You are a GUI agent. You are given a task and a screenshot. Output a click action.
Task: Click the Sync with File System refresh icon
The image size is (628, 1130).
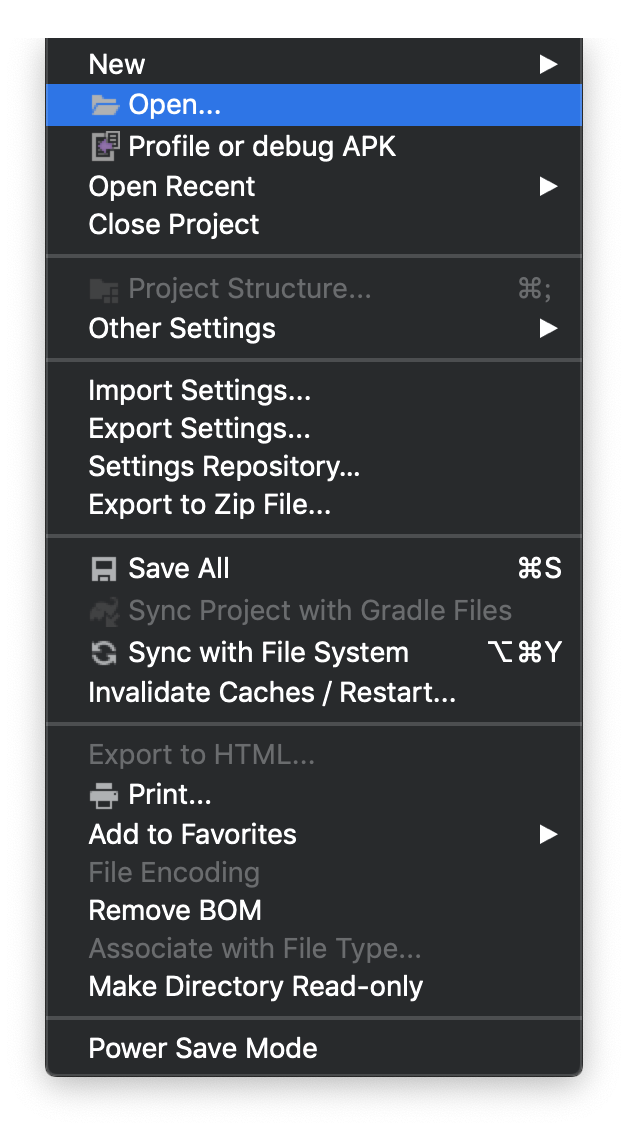tap(104, 653)
